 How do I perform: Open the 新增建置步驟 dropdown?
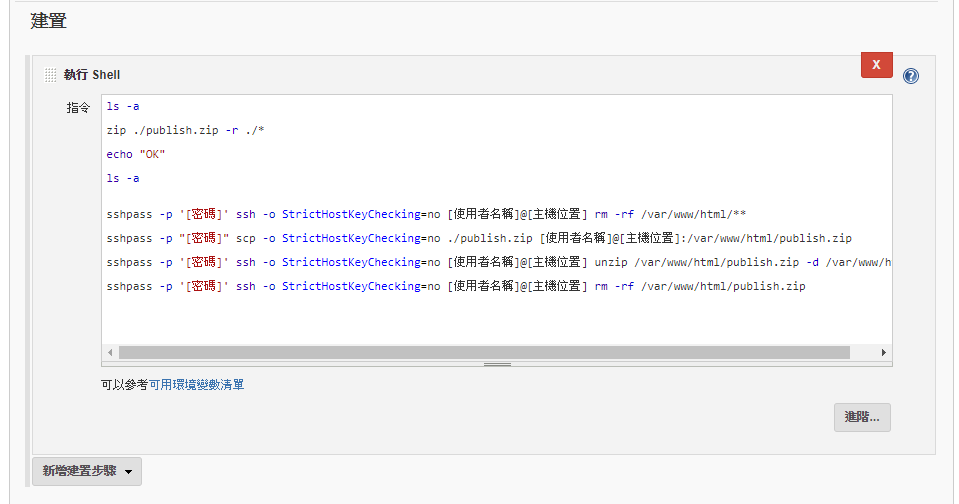point(87,471)
